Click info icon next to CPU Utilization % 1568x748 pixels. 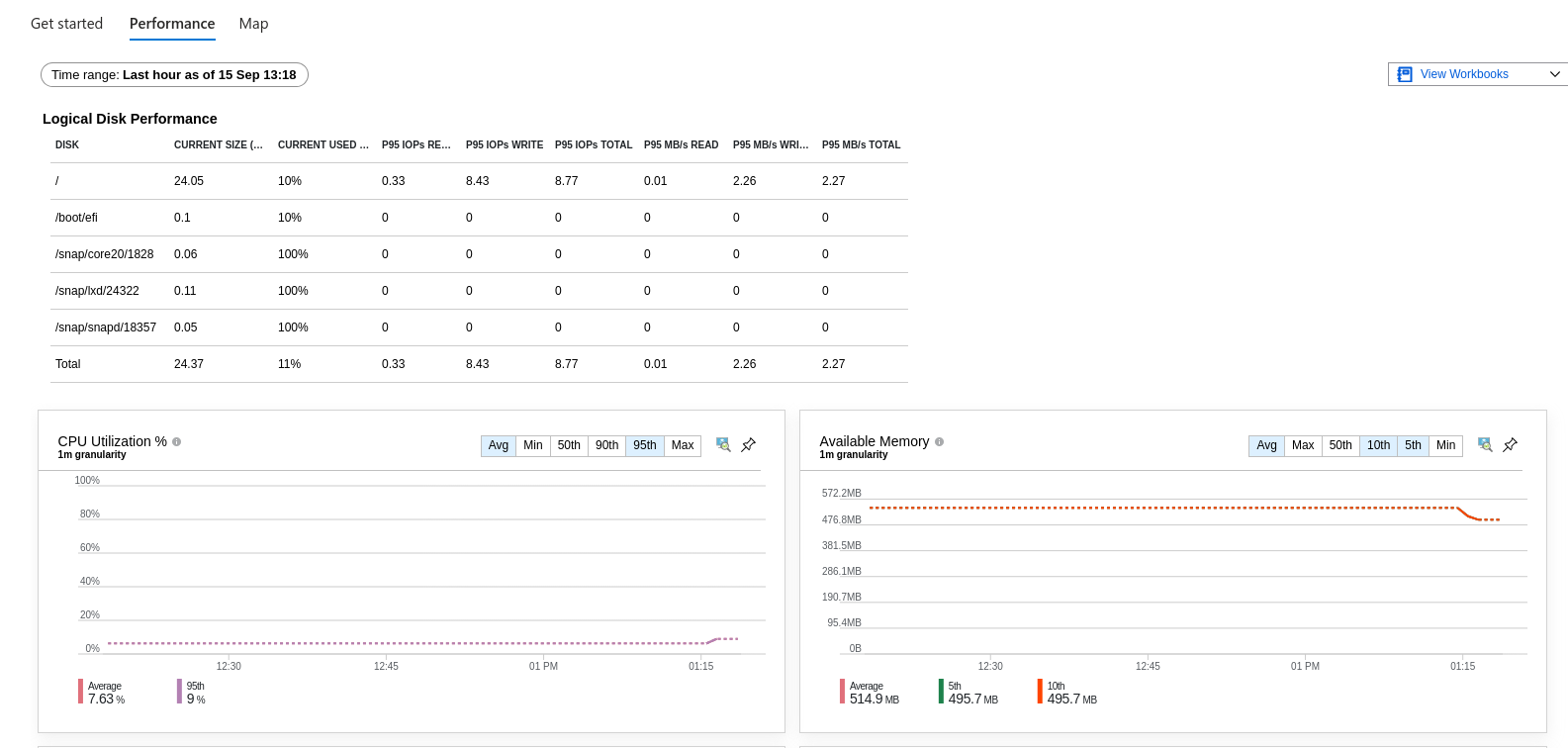pos(177,442)
